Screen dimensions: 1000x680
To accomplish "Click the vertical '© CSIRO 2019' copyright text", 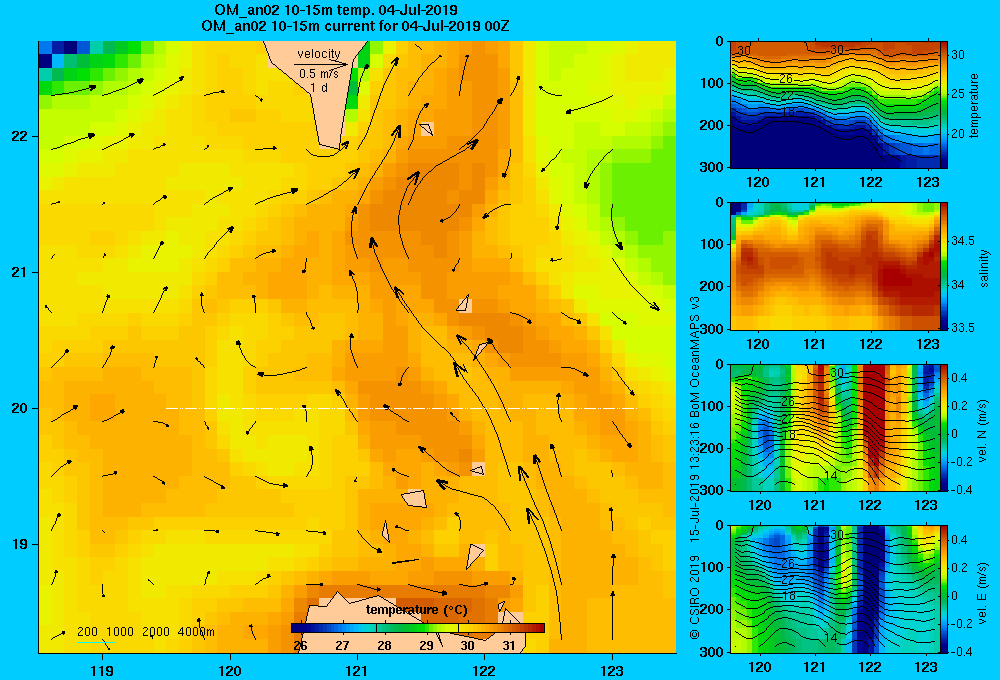I will pyautogui.click(x=695, y=596).
